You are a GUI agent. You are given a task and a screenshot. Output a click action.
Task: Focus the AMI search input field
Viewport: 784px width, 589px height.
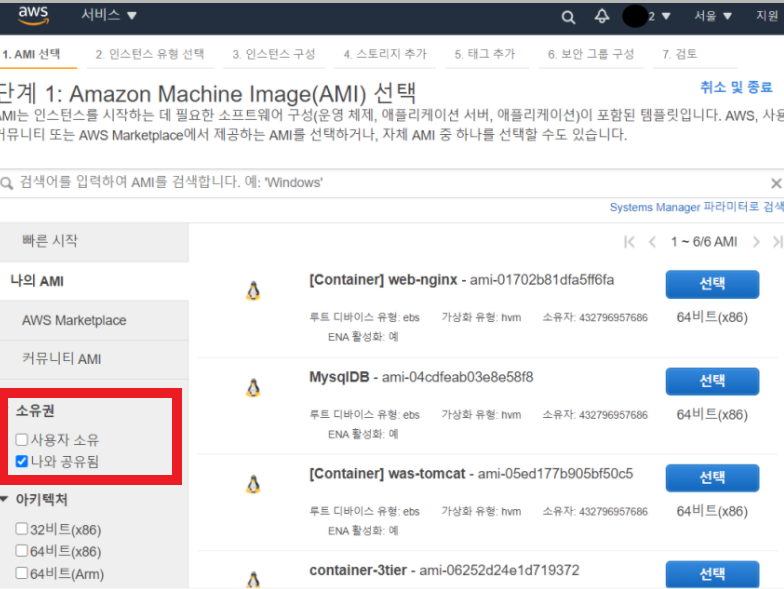390,183
